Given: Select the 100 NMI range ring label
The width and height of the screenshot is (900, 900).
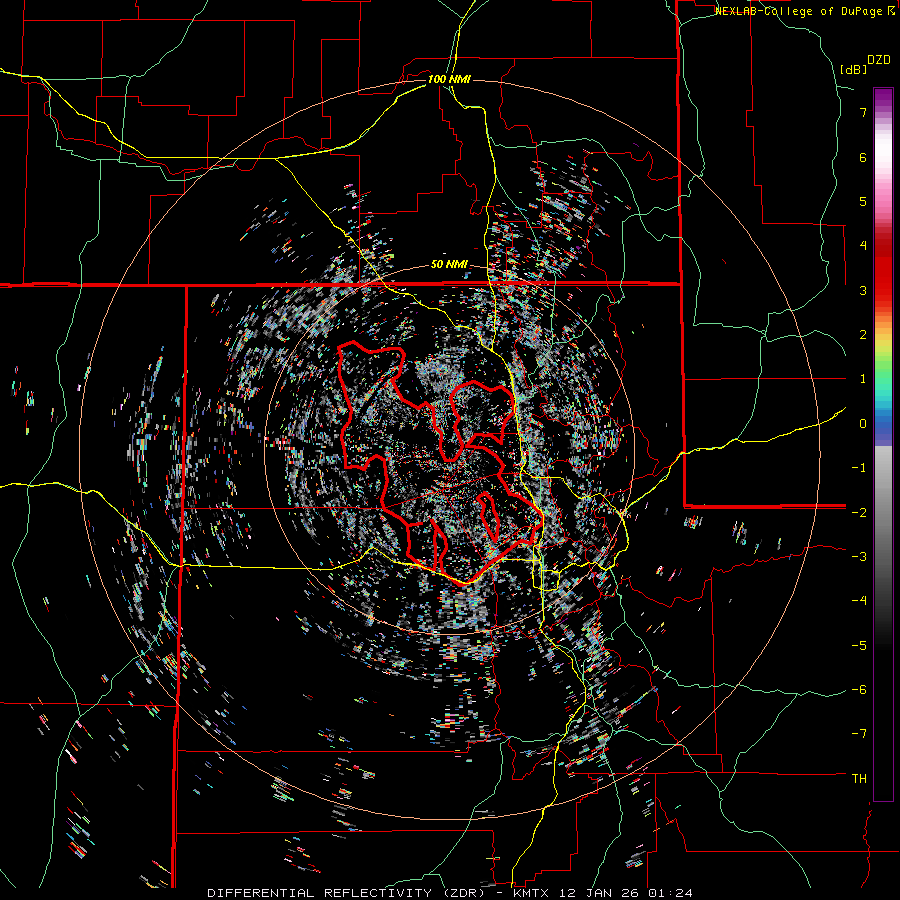Looking at the screenshot, I should click(449, 79).
